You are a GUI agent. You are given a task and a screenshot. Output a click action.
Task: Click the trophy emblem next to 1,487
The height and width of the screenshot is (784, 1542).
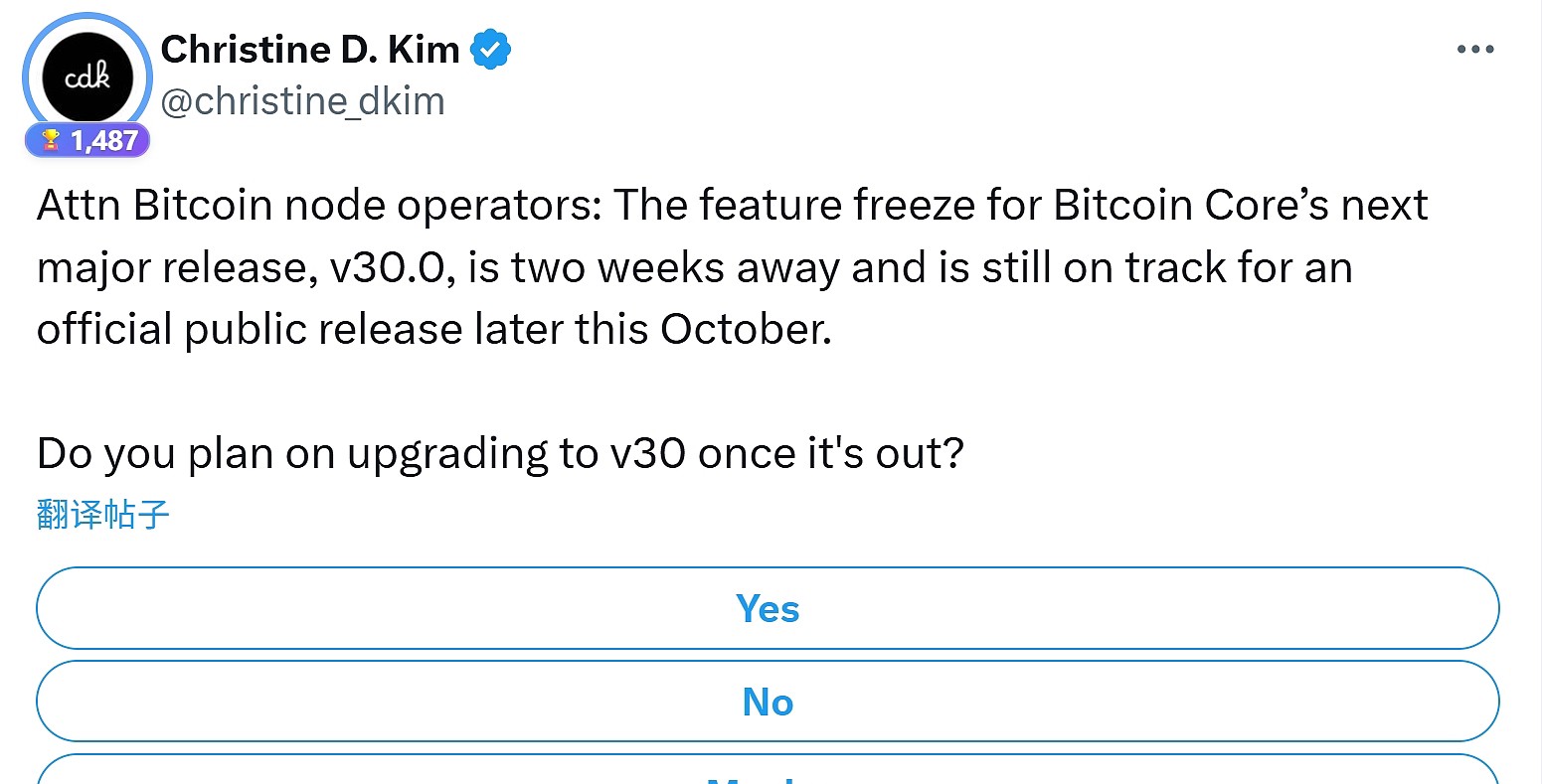coord(52,140)
